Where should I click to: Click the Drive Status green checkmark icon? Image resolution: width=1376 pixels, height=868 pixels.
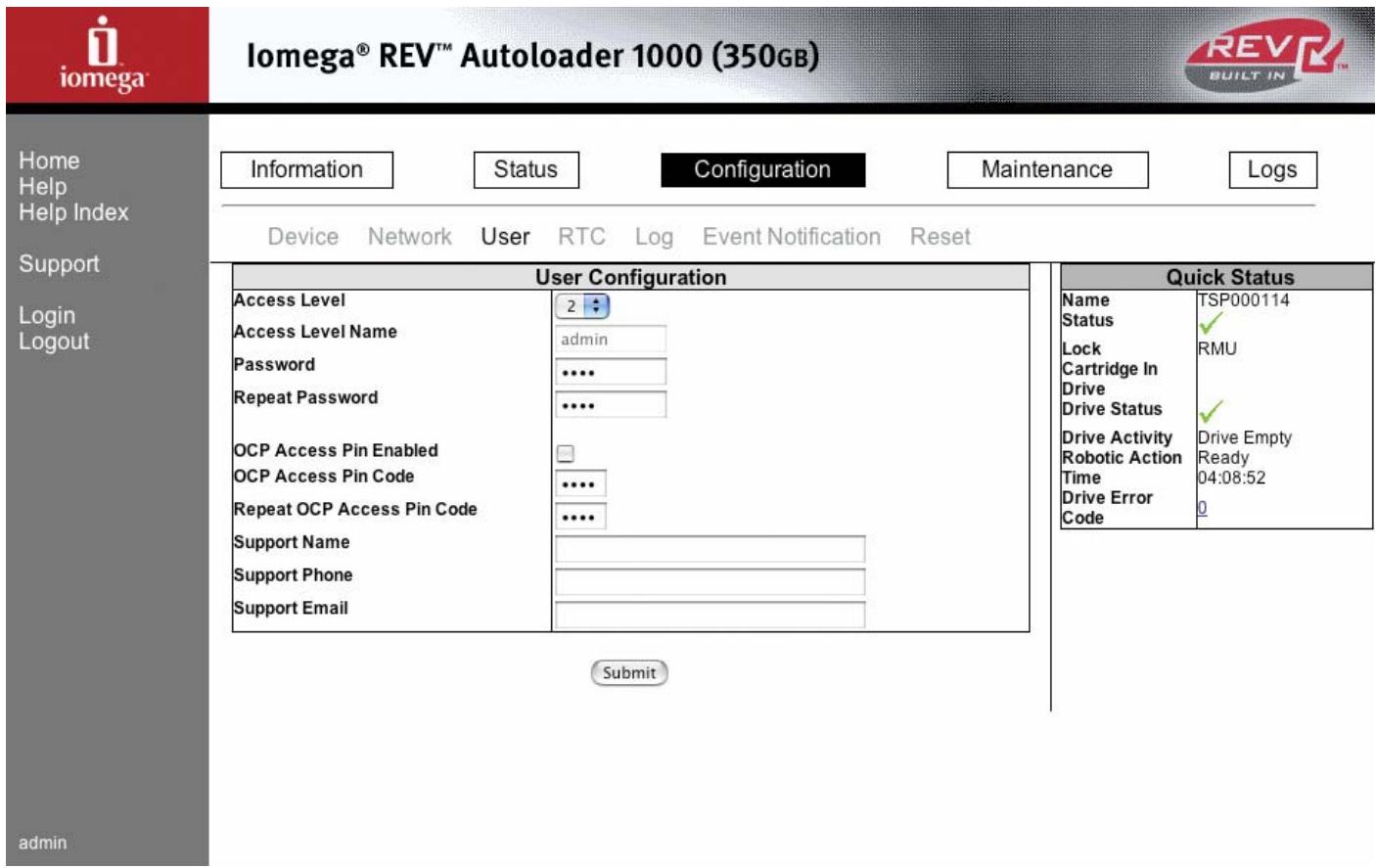(1211, 411)
